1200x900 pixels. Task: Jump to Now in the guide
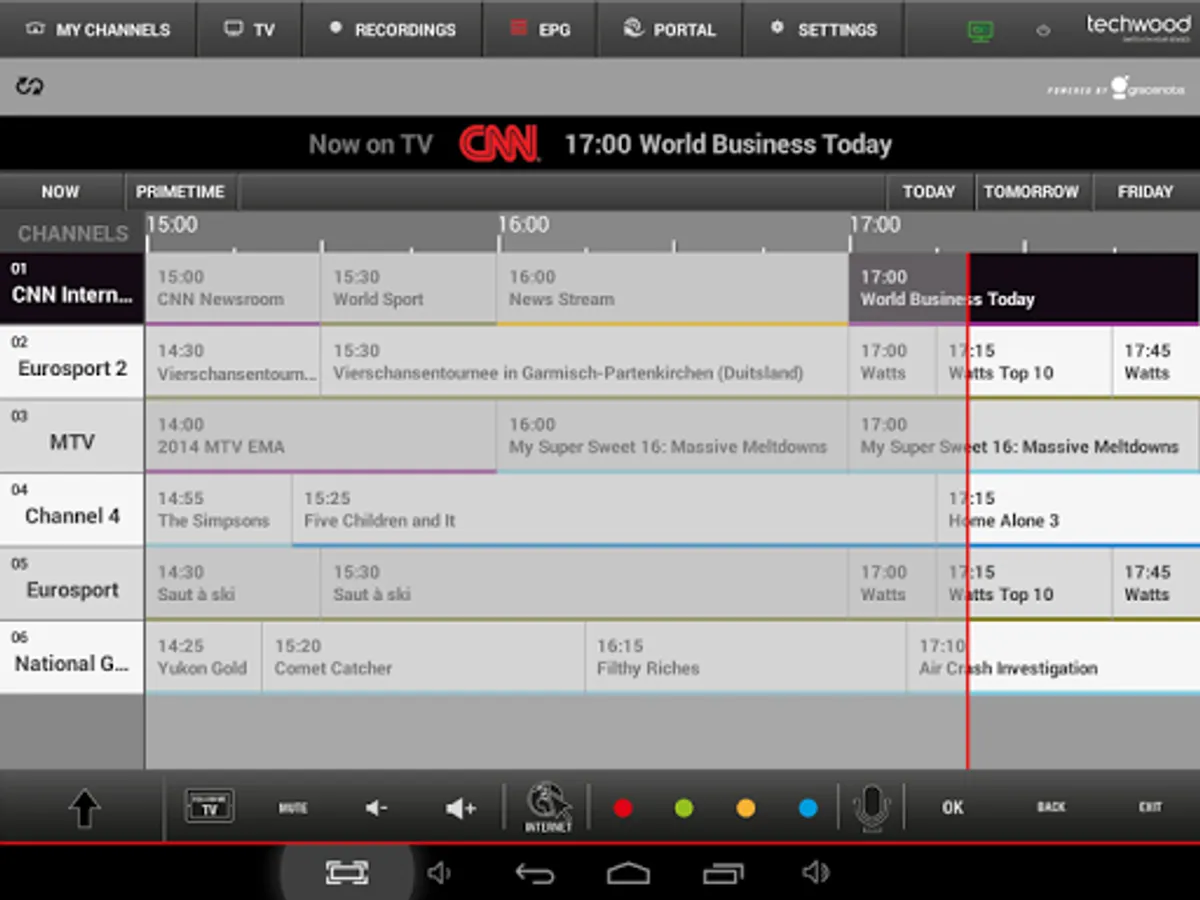coord(60,192)
